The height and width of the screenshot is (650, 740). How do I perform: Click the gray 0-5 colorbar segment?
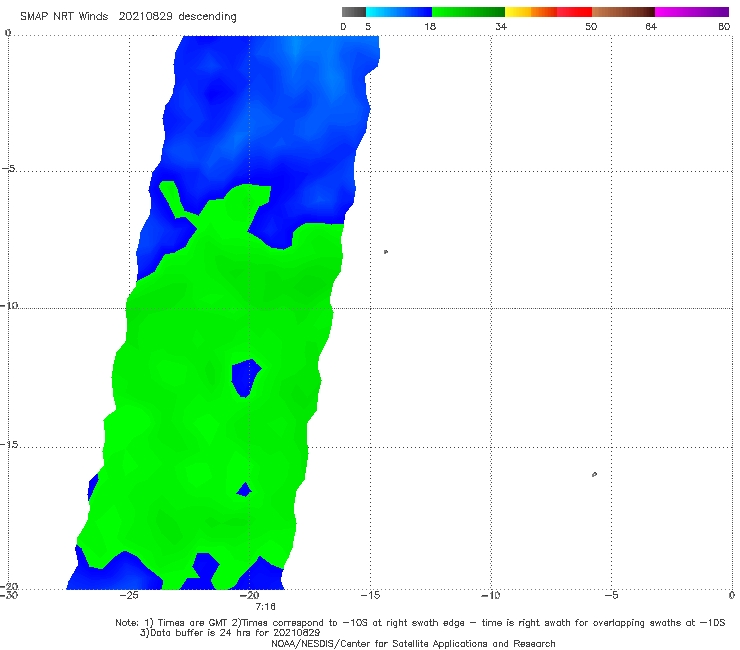pos(353,12)
